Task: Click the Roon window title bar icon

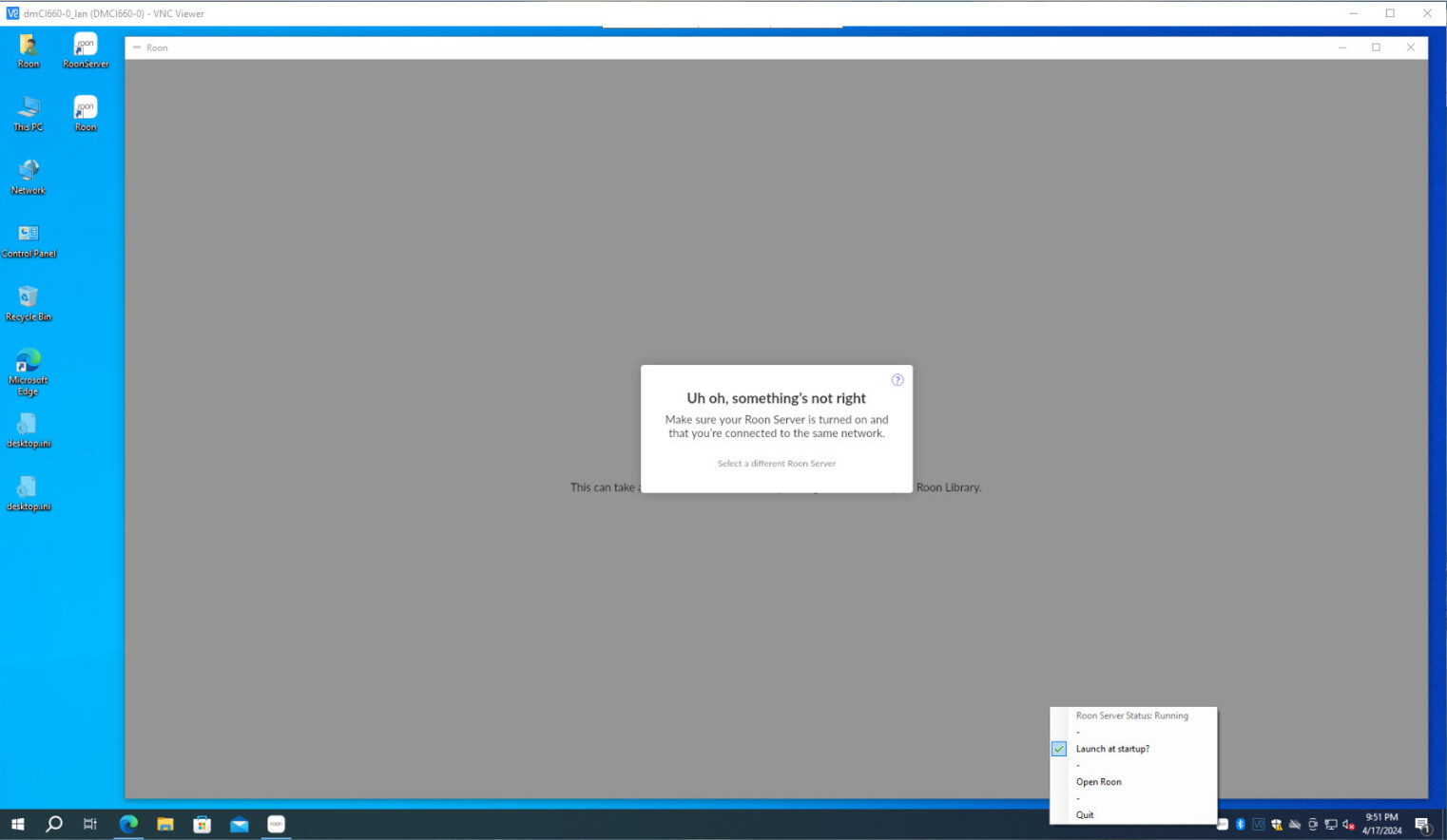Action: coord(137,48)
